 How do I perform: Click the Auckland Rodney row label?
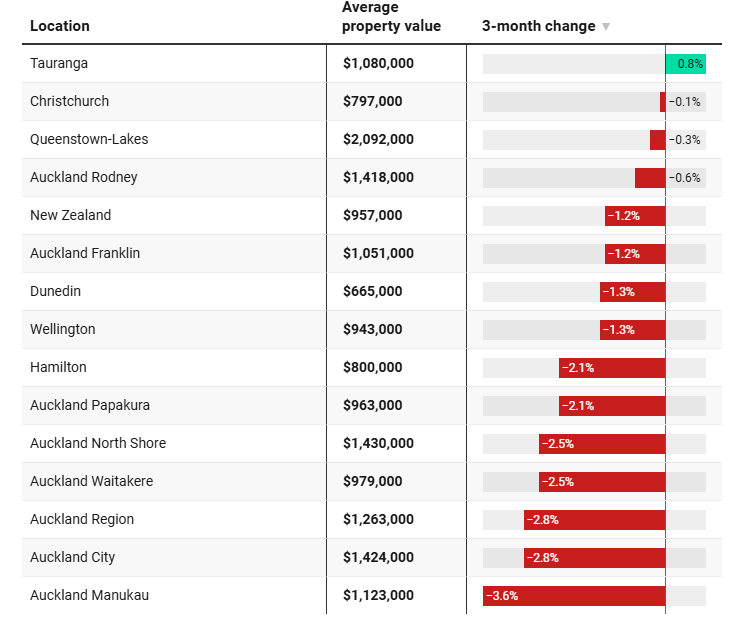pyautogui.click(x=84, y=177)
